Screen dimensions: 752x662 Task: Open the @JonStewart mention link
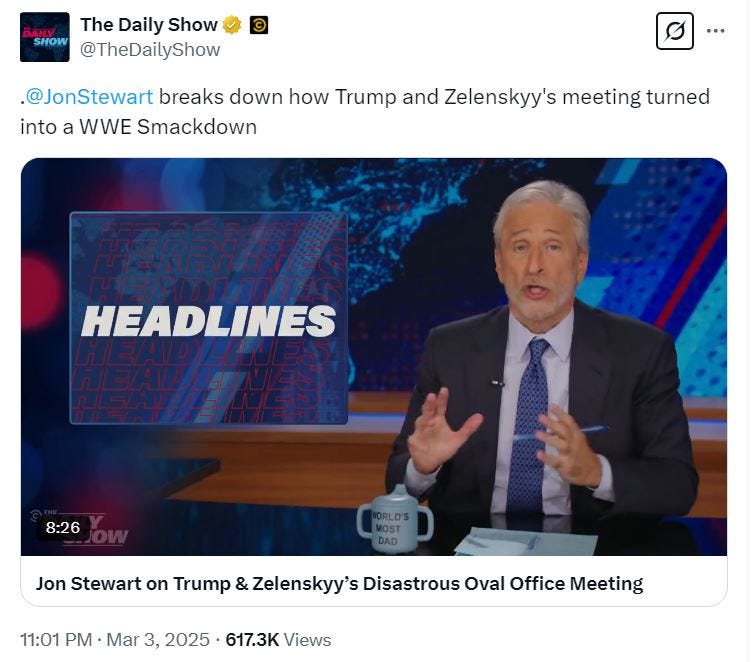point(89,97)
